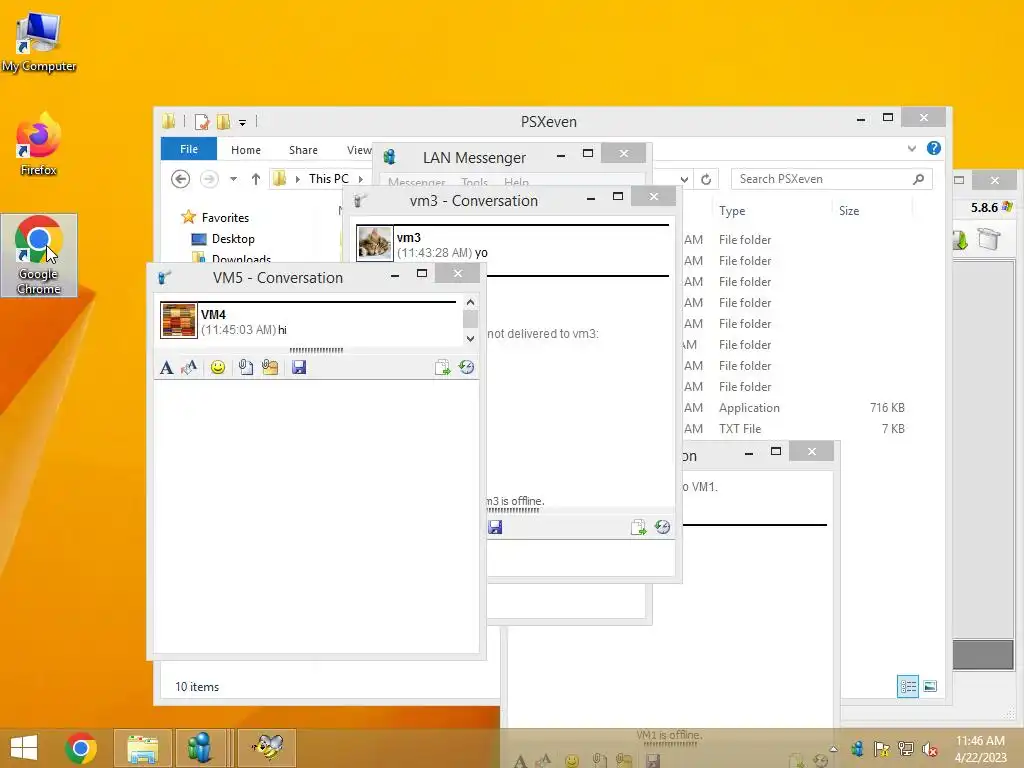The image size is (1024, 768).
Task: Click the green-arrow documents icon in vm3 conversation
Action: (x=639, y=527)
